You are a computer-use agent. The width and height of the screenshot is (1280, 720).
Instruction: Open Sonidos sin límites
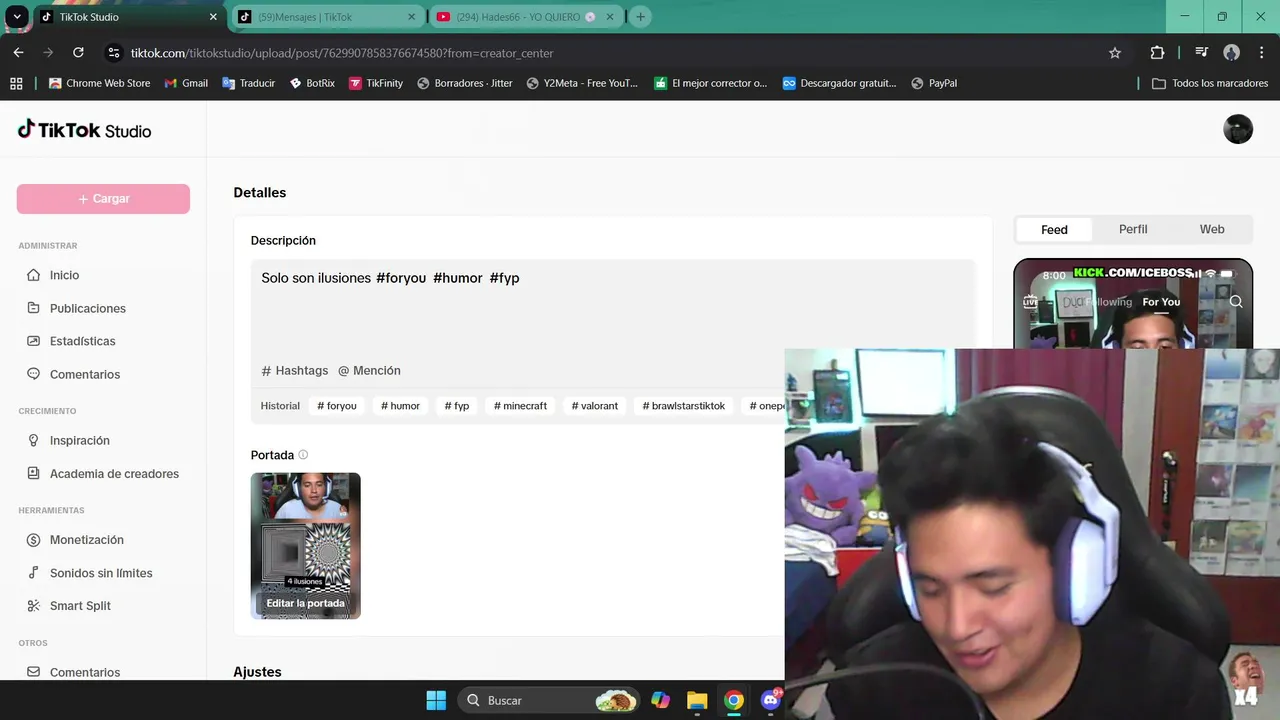(103, 573)
